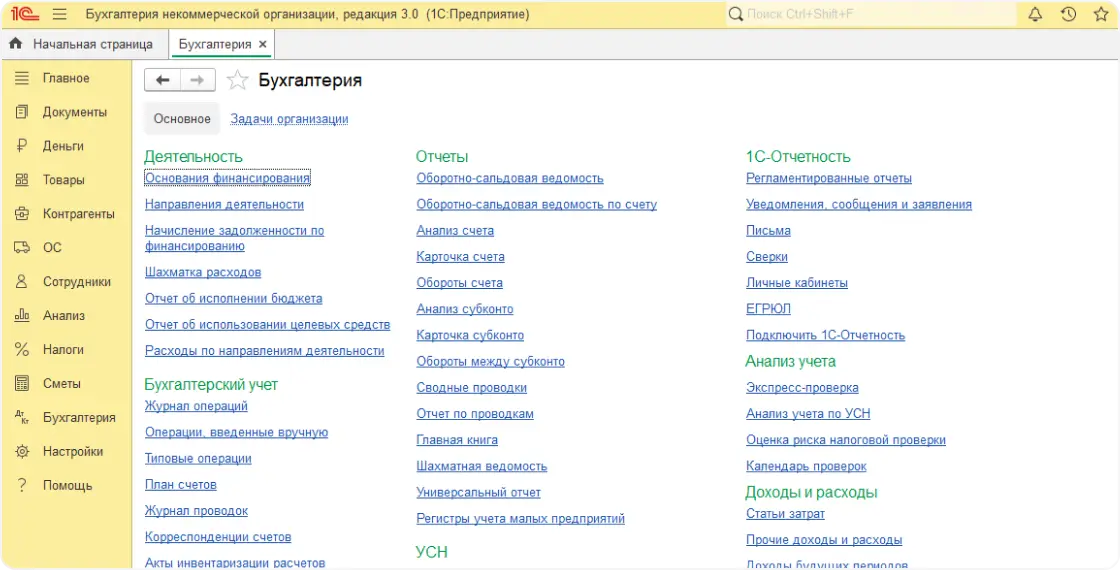The height and width of the screenshot is (570, 1120).
Task: Open Оборотно-сальдовая ведомость report
Action: [510, 178]
